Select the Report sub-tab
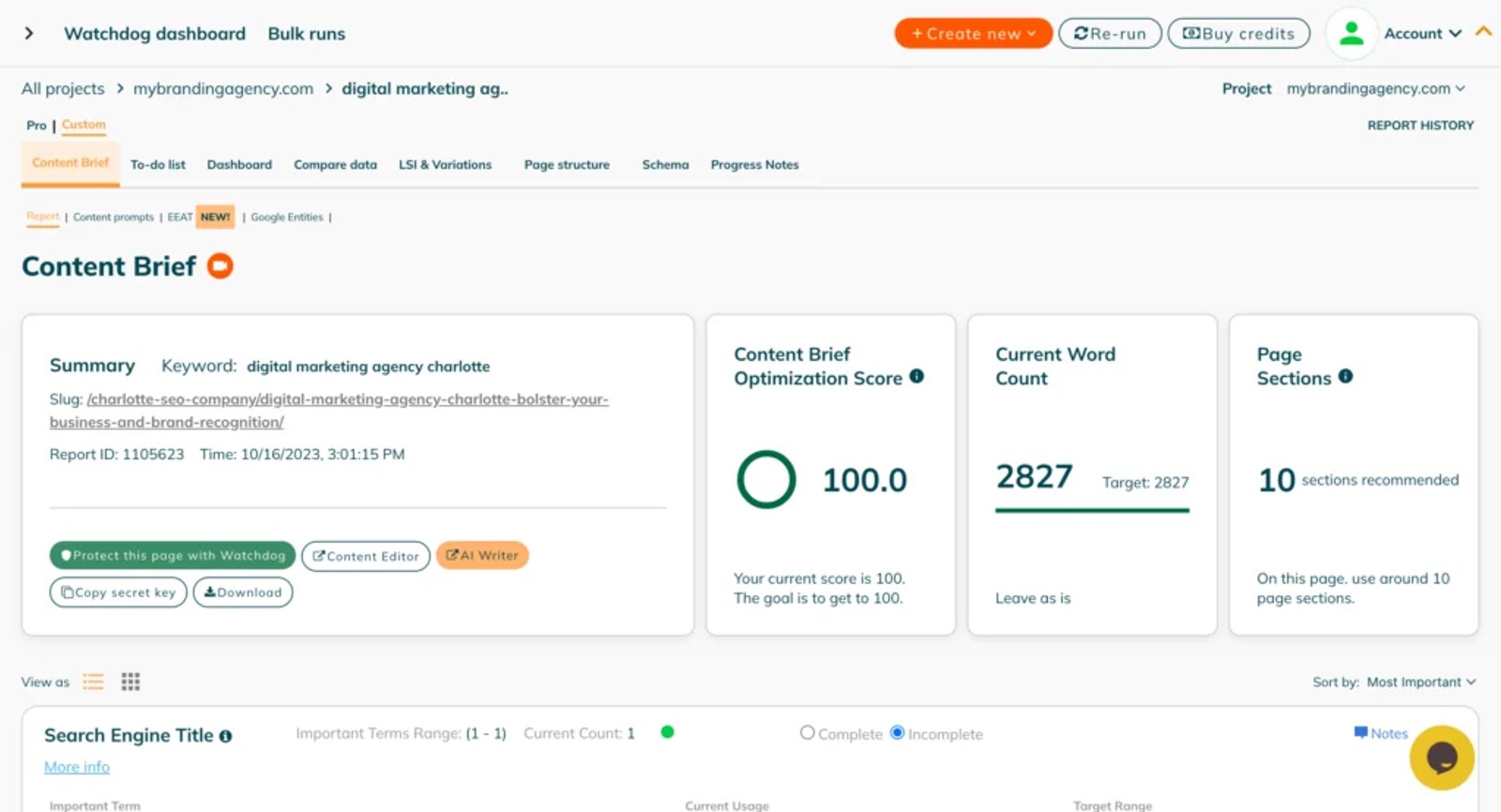 coord(42,217)
